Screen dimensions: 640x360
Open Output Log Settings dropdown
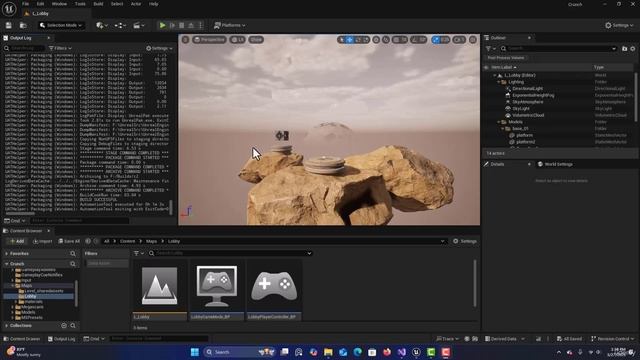[x=159, y=48]
